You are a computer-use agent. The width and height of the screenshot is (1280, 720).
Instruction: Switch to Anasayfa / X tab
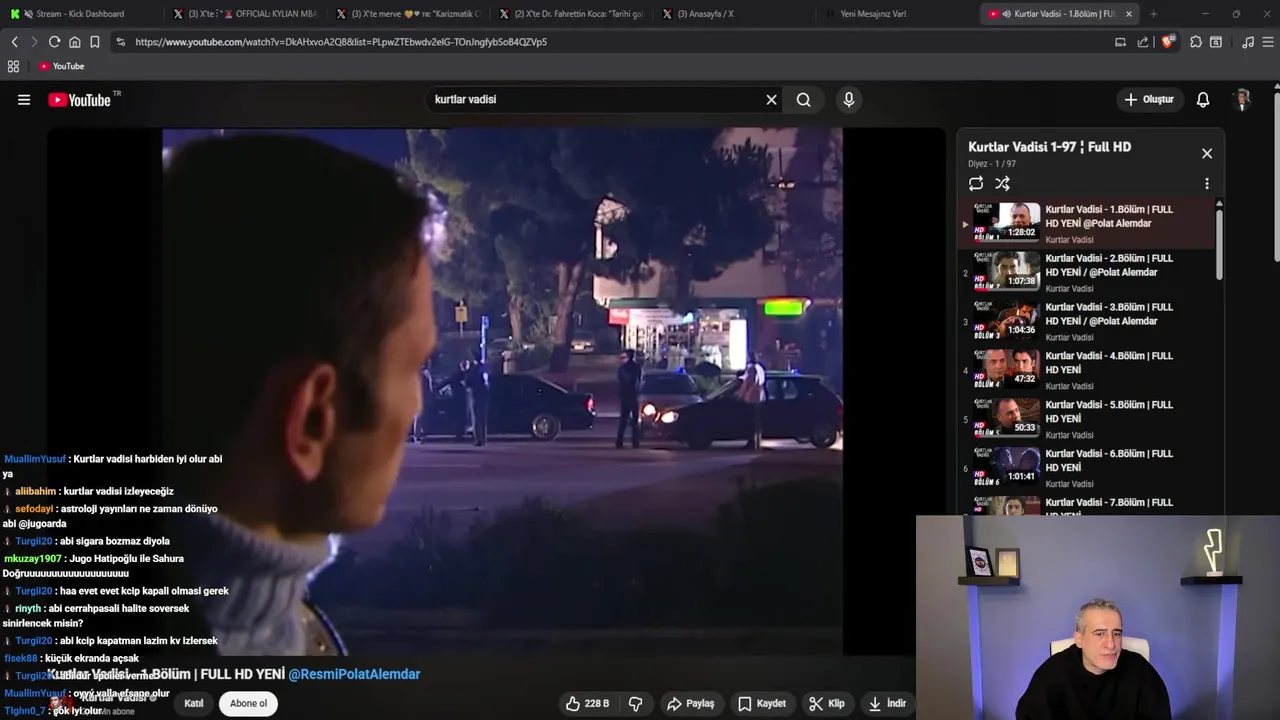click(x=734, y=14)
